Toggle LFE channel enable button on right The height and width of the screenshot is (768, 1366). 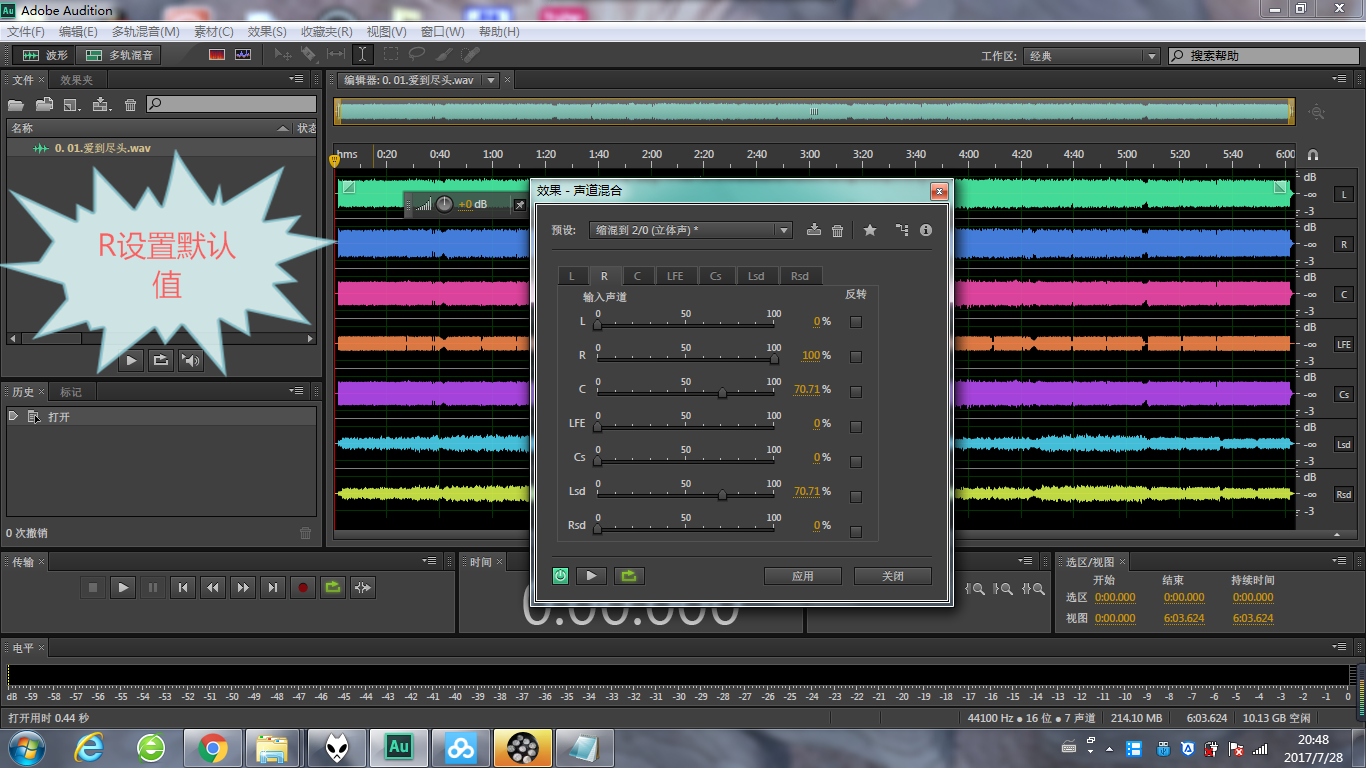[x=1343, y=344]
